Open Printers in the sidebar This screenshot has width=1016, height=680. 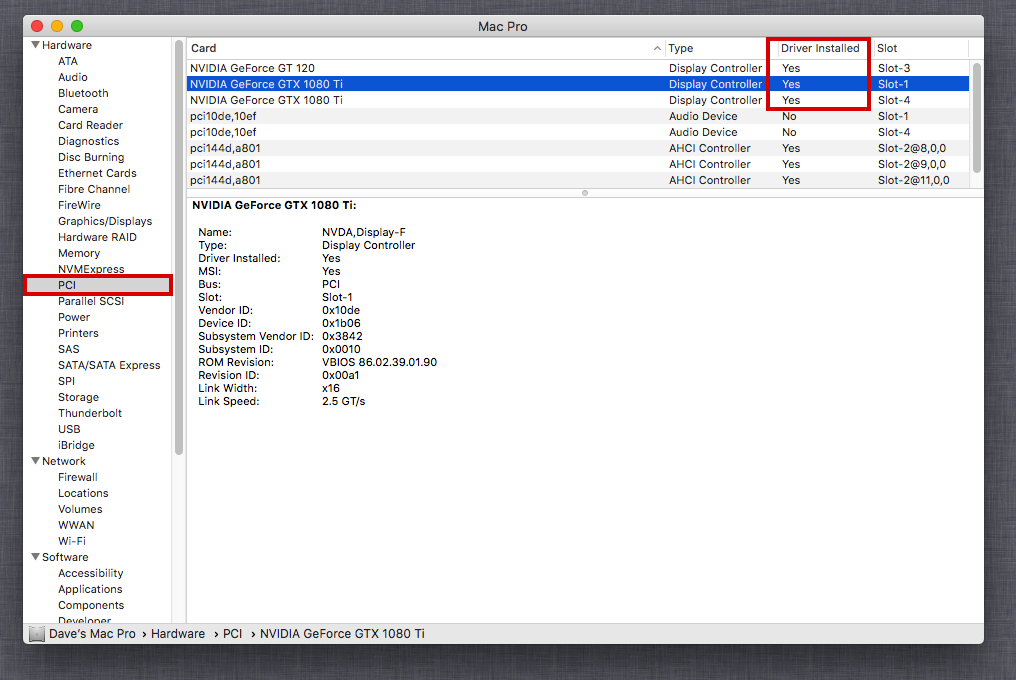click(78, 333)
